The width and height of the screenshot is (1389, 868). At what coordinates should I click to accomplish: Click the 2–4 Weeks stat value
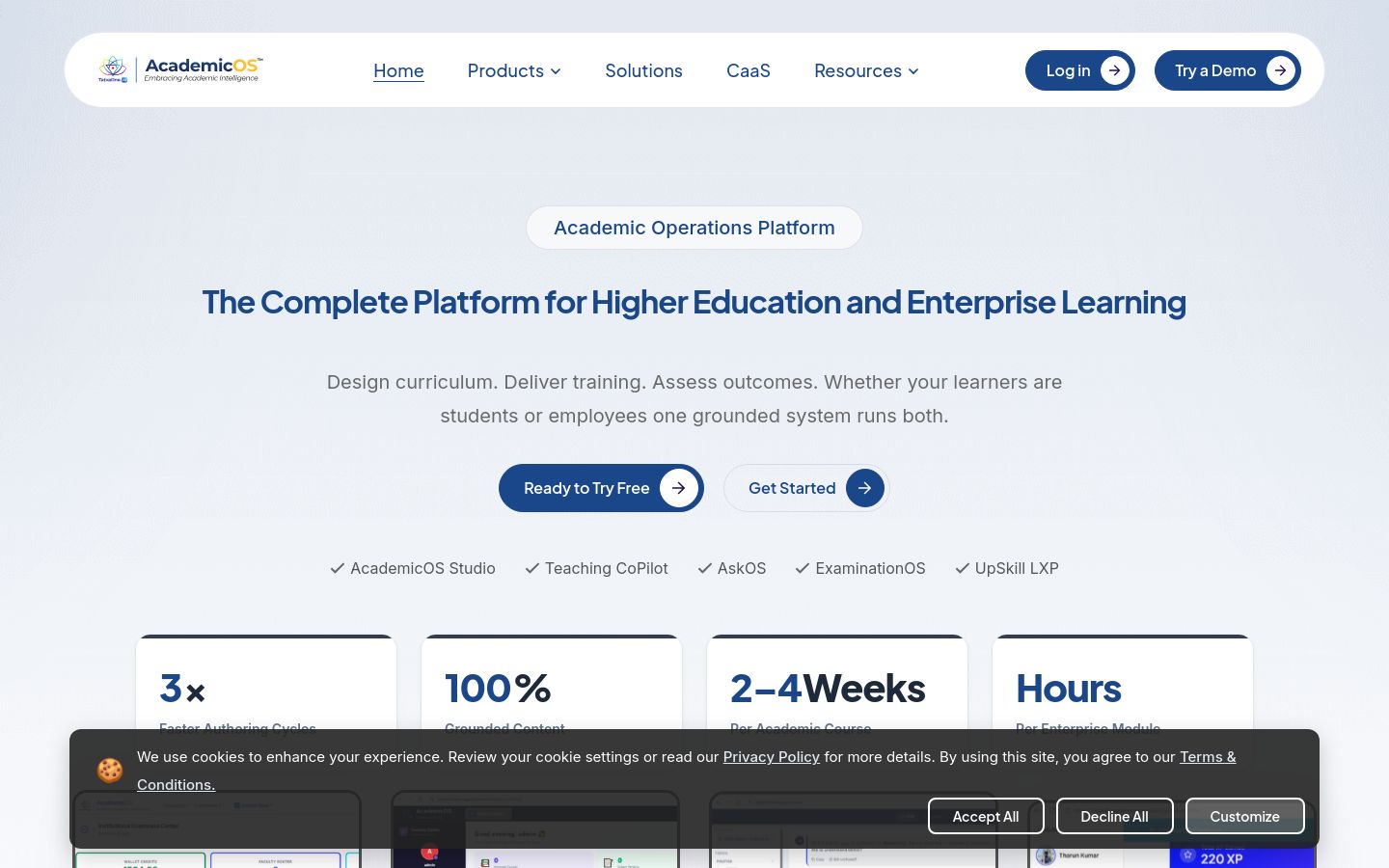(828, 689)
